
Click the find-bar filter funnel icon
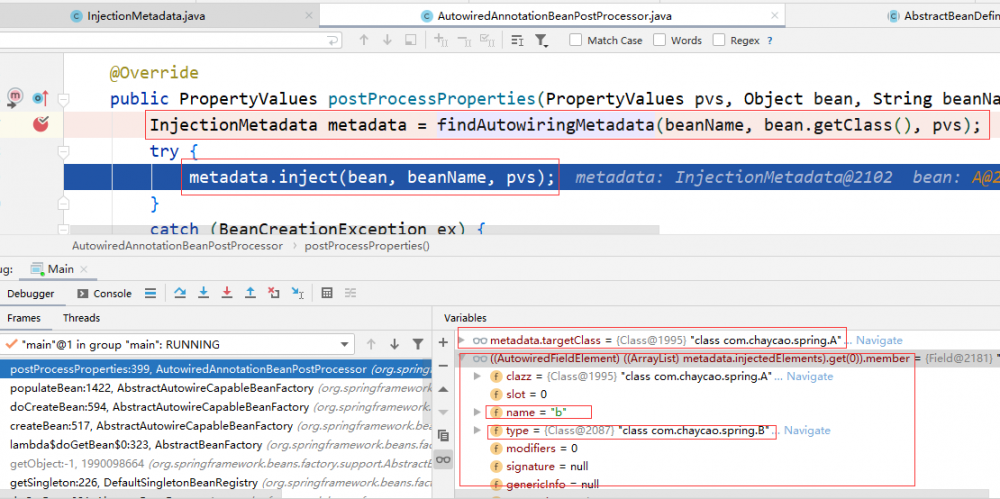[541, 40]
